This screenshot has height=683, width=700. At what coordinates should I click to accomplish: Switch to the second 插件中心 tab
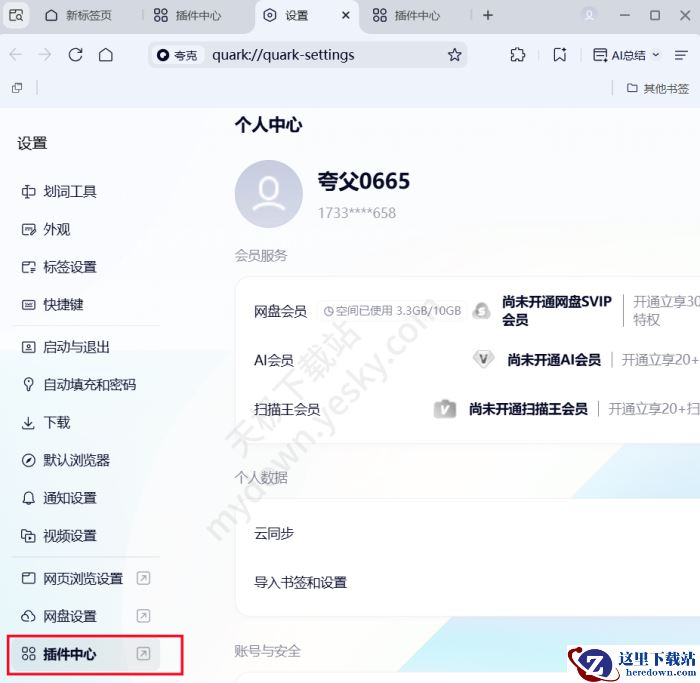click(406, 16)
